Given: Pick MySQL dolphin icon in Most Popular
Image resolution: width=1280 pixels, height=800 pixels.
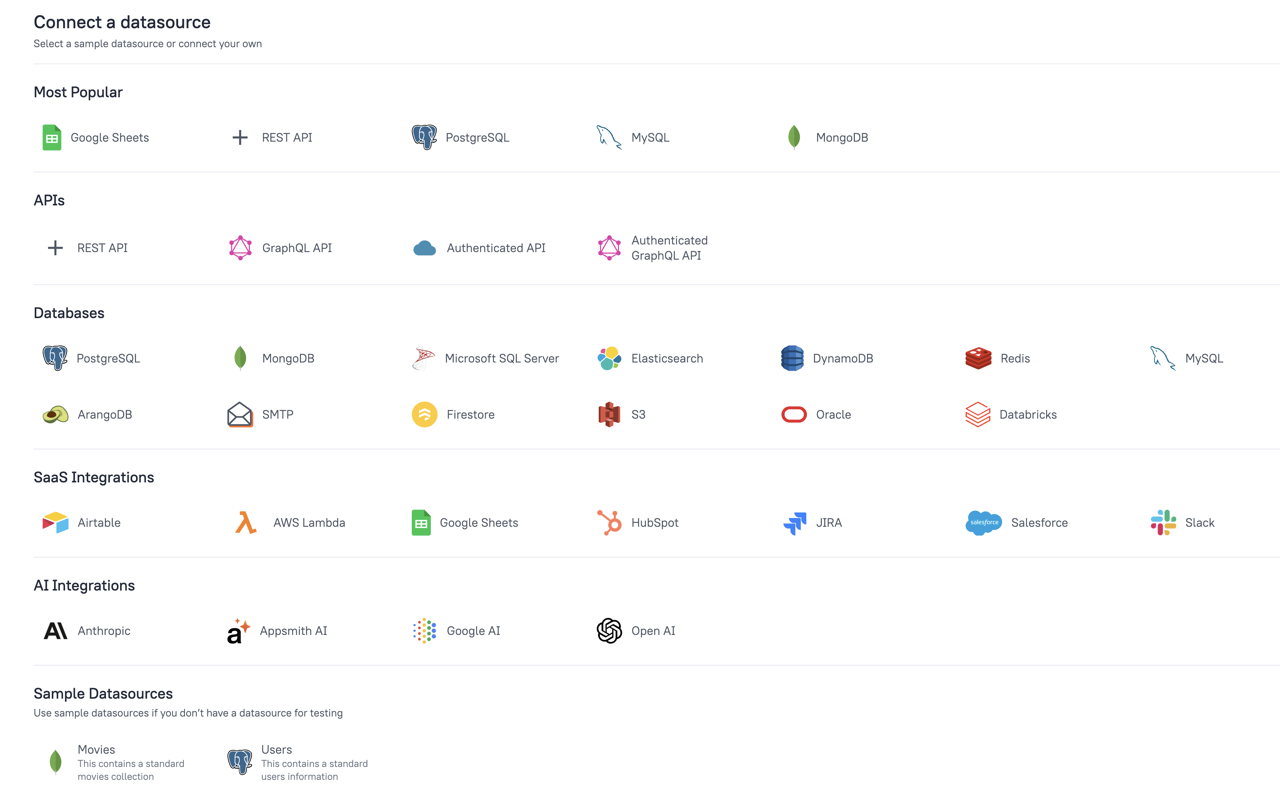Looking at the screenshot, I should click(x=609, y=137).
